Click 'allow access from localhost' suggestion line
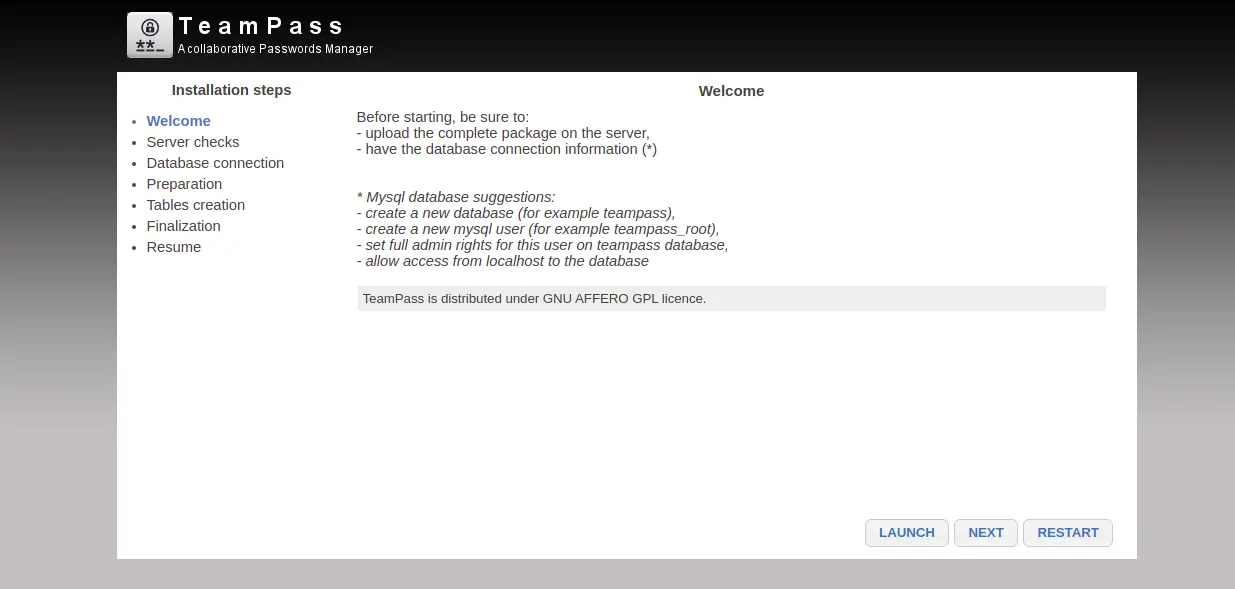 (503, 261)
